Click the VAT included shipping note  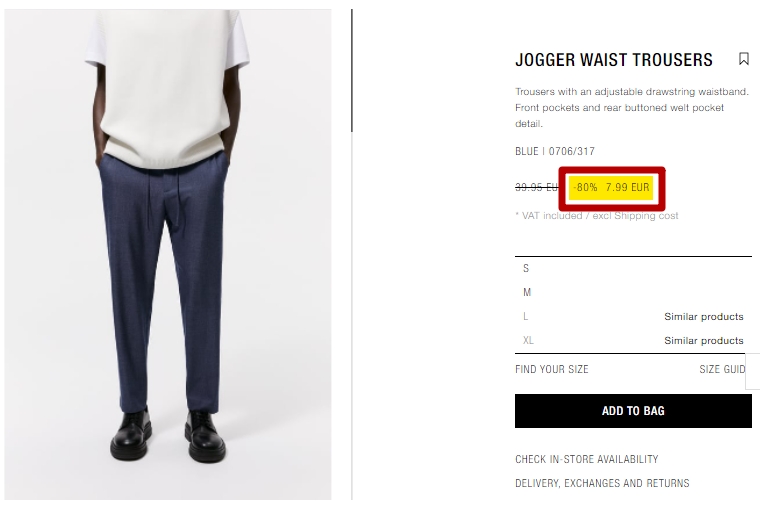coord(597,216)
